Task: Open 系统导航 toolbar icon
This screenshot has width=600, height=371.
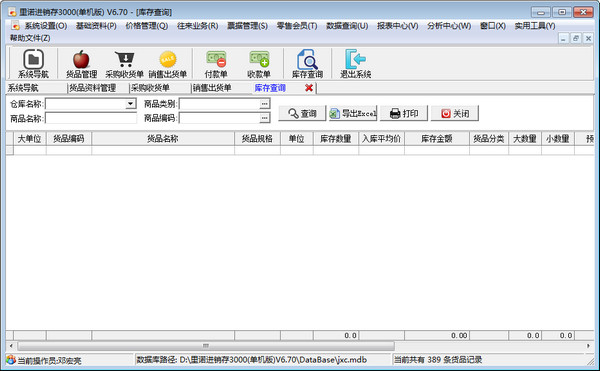Action: (x=34, y=63)
